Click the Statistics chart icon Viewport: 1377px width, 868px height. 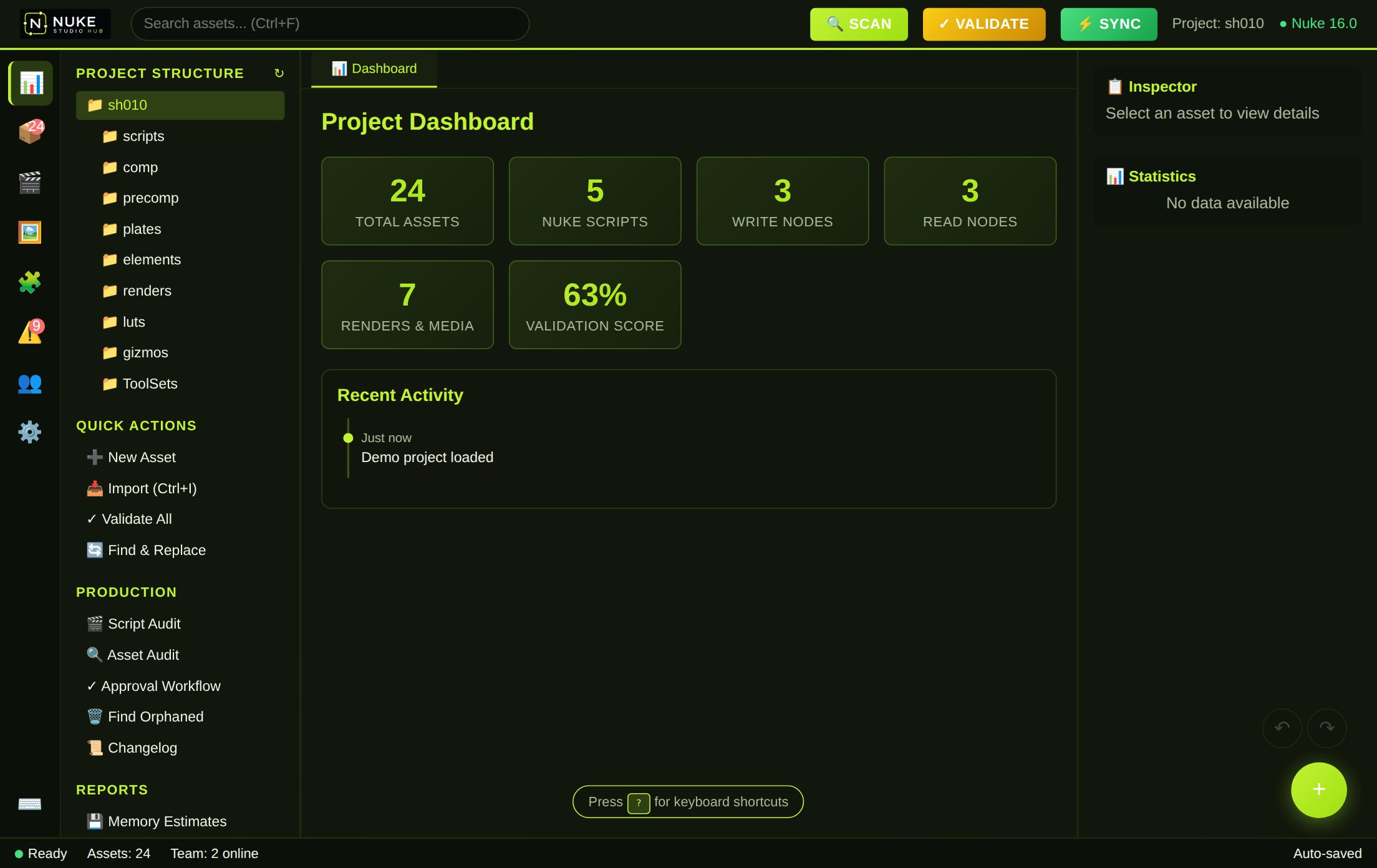click(x=1114, y=176)
